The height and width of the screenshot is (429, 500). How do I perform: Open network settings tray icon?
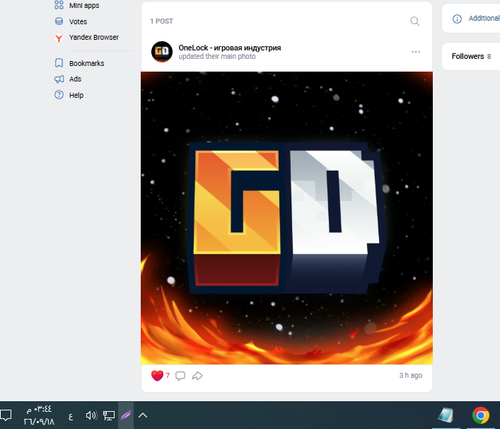(109, 415)
